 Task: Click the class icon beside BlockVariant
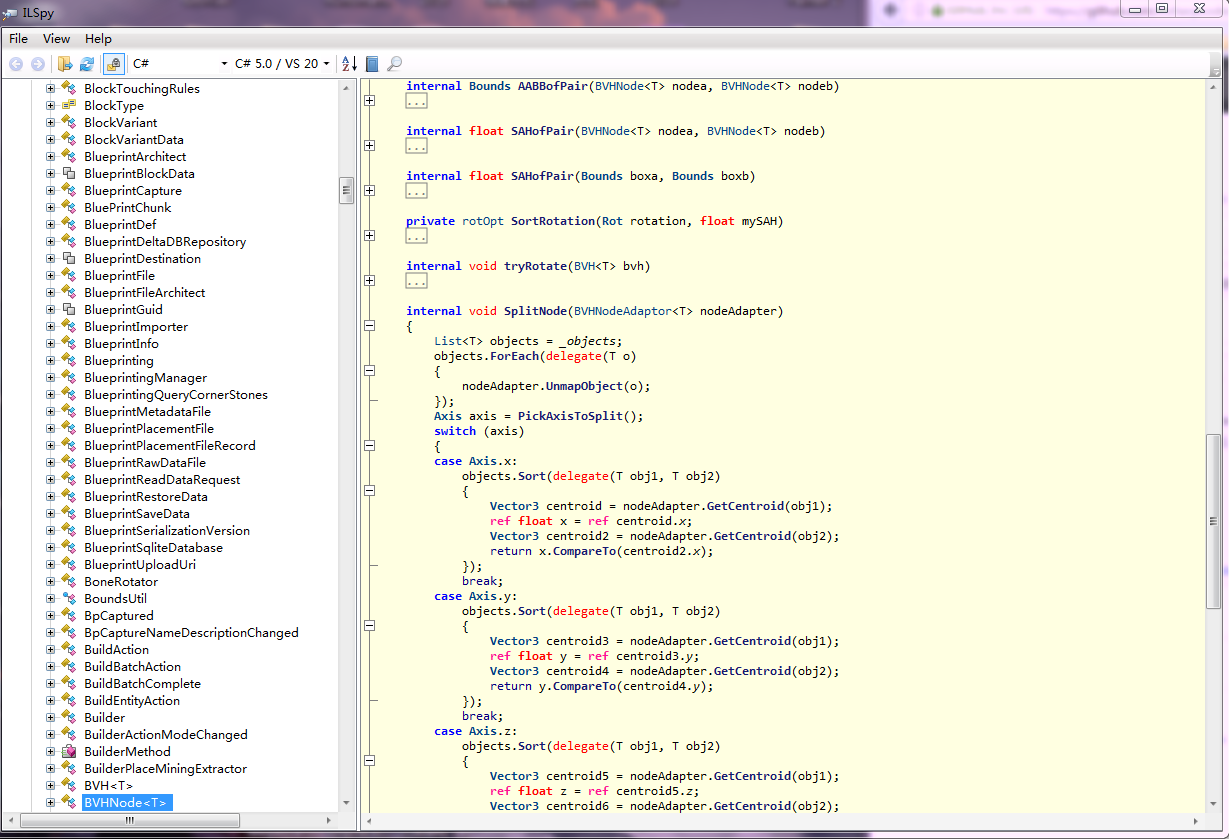69,123
